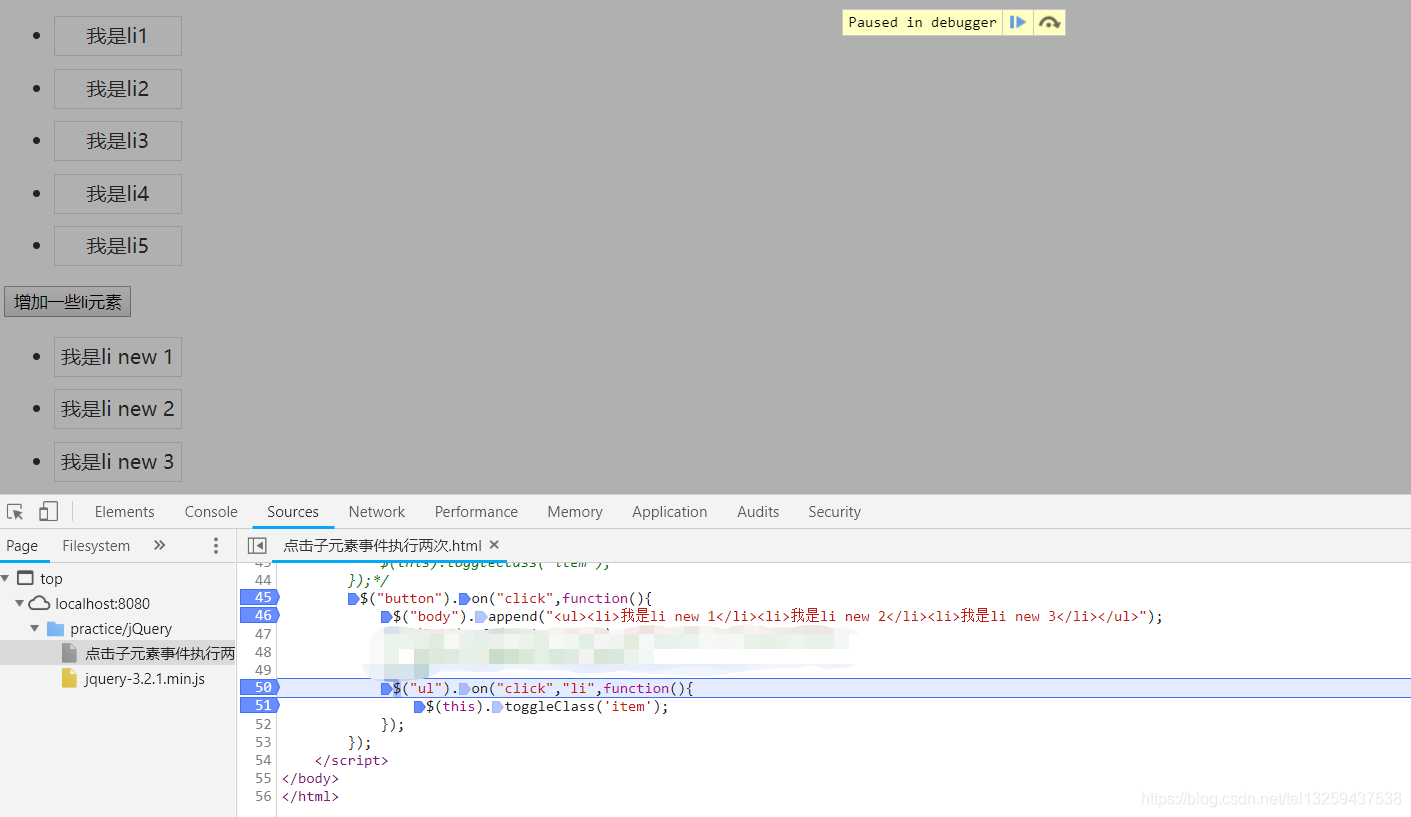Switch to the Console tab

[x=211, y=512]
